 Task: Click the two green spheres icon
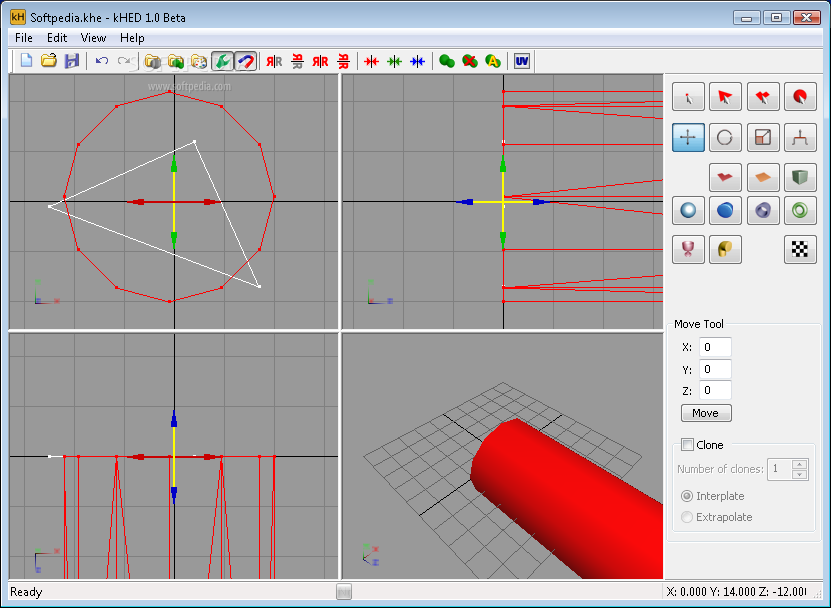447,61
